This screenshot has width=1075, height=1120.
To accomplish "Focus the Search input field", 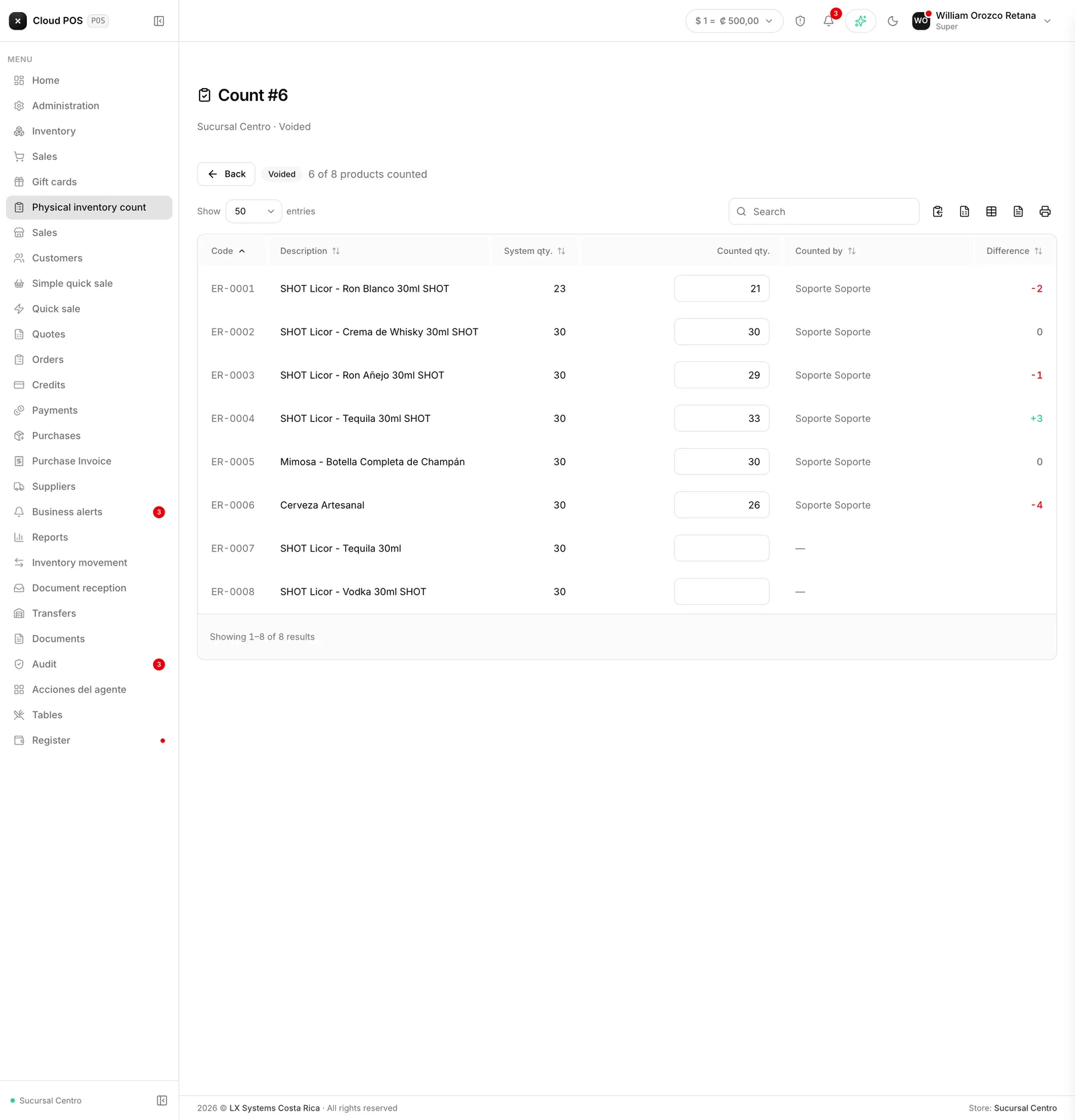I will (824, 212).
